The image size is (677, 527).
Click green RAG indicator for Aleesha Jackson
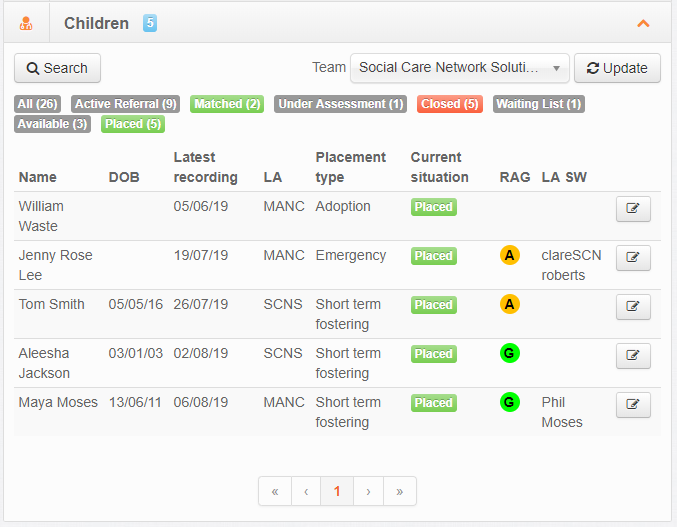click(509, 353)
